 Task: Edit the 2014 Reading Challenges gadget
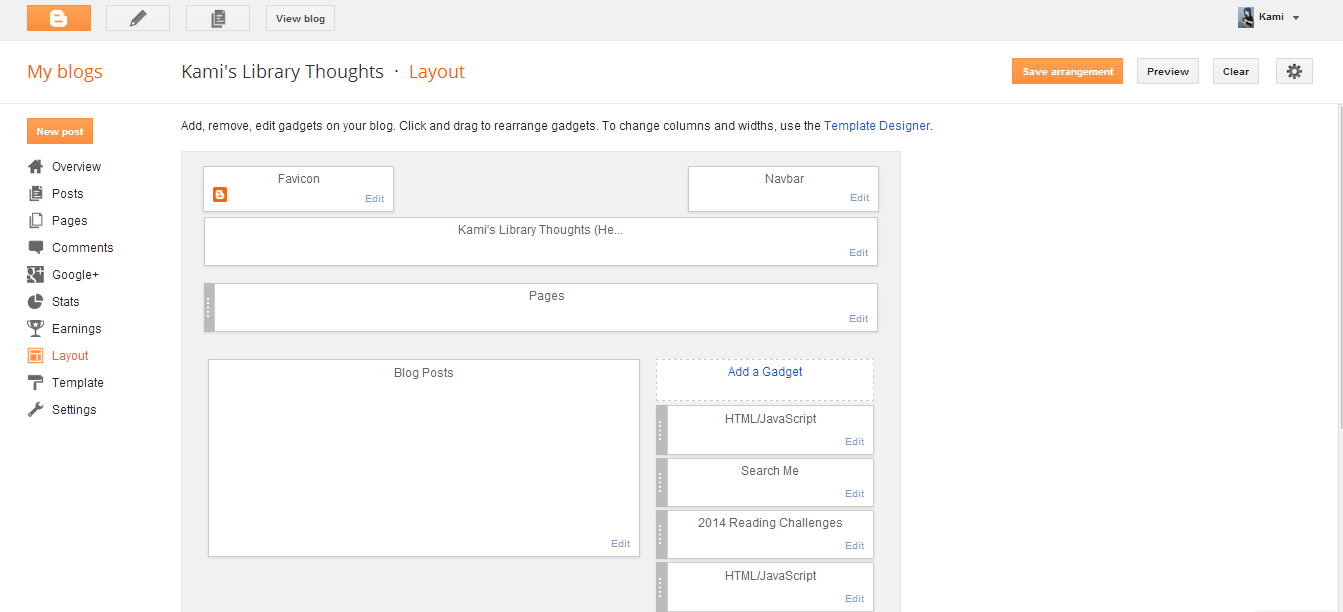pos(854,546)
